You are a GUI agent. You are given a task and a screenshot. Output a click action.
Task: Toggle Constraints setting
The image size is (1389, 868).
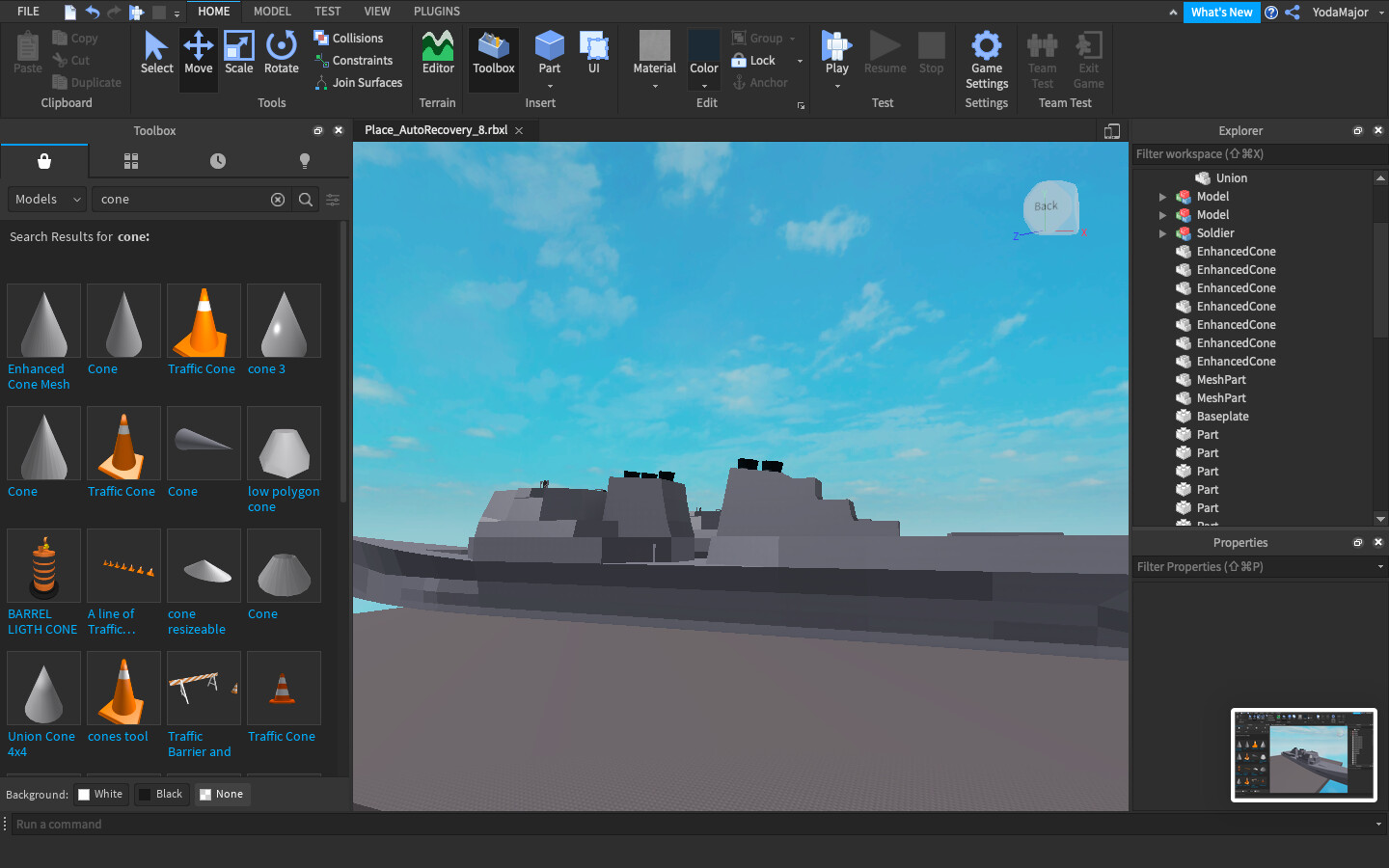click(353, 61)
